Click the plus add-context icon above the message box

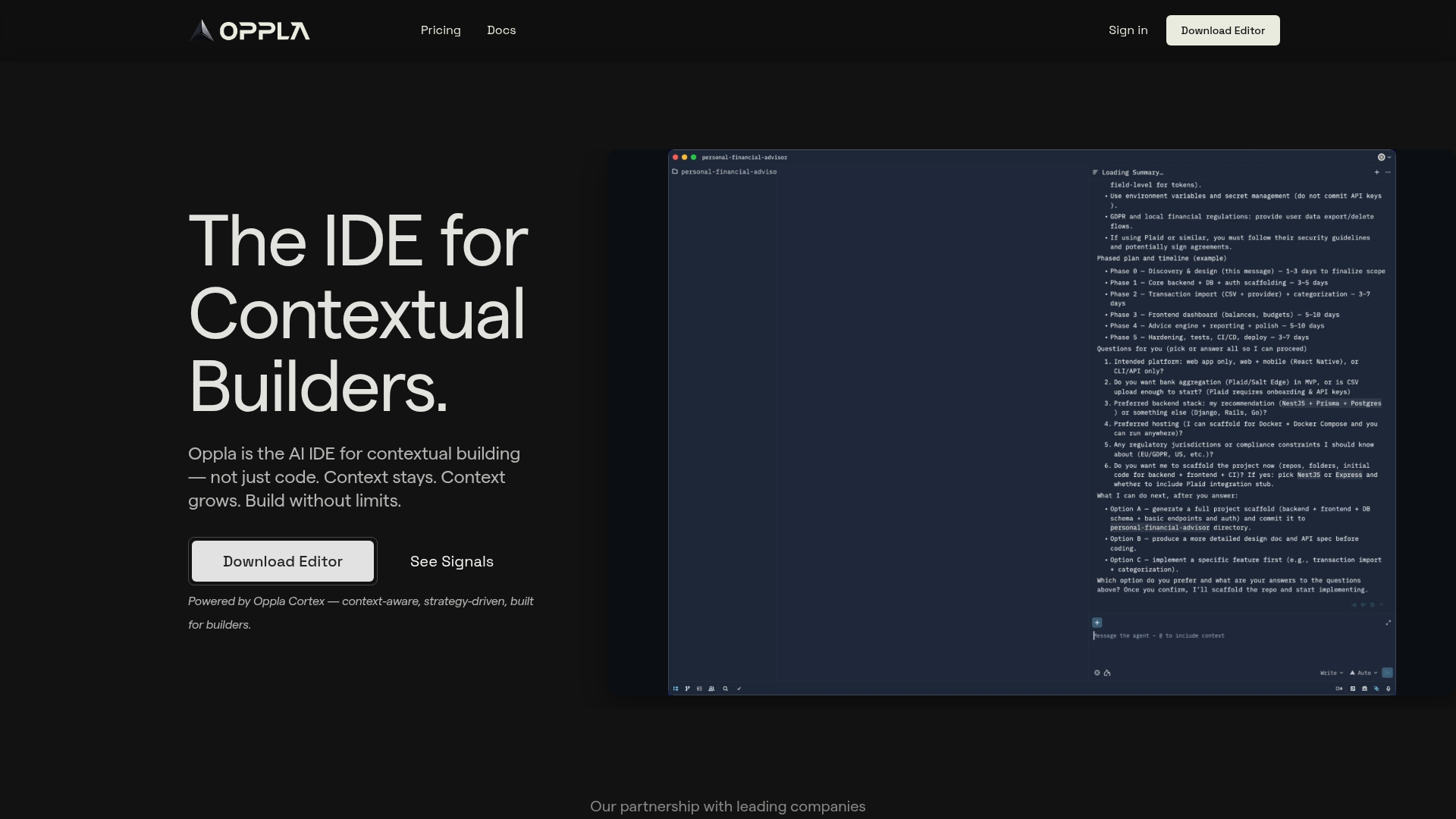click(1097, 623)
